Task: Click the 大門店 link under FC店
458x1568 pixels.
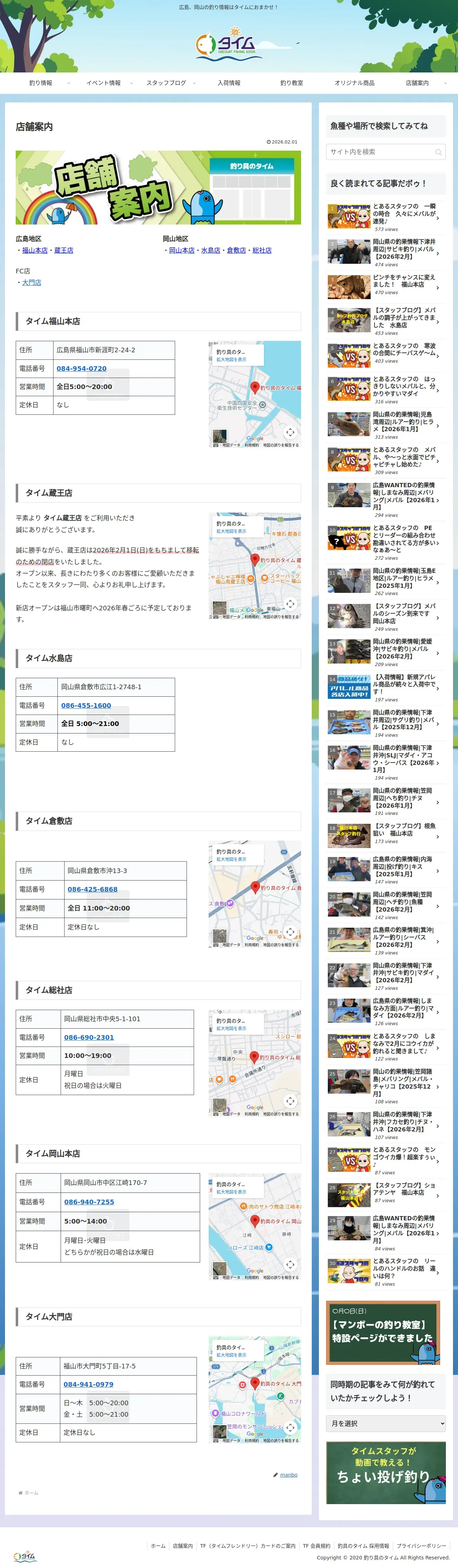Action: [32, 282]
